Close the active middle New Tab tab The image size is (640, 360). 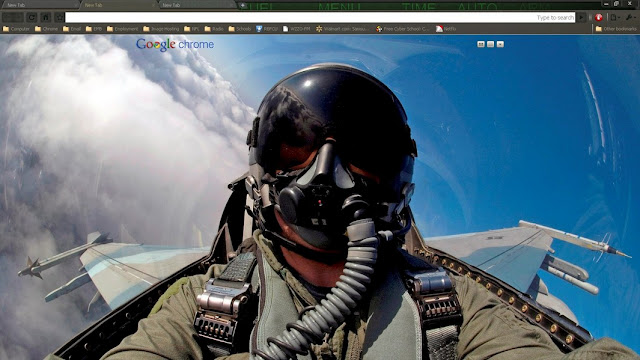(153, 5)
